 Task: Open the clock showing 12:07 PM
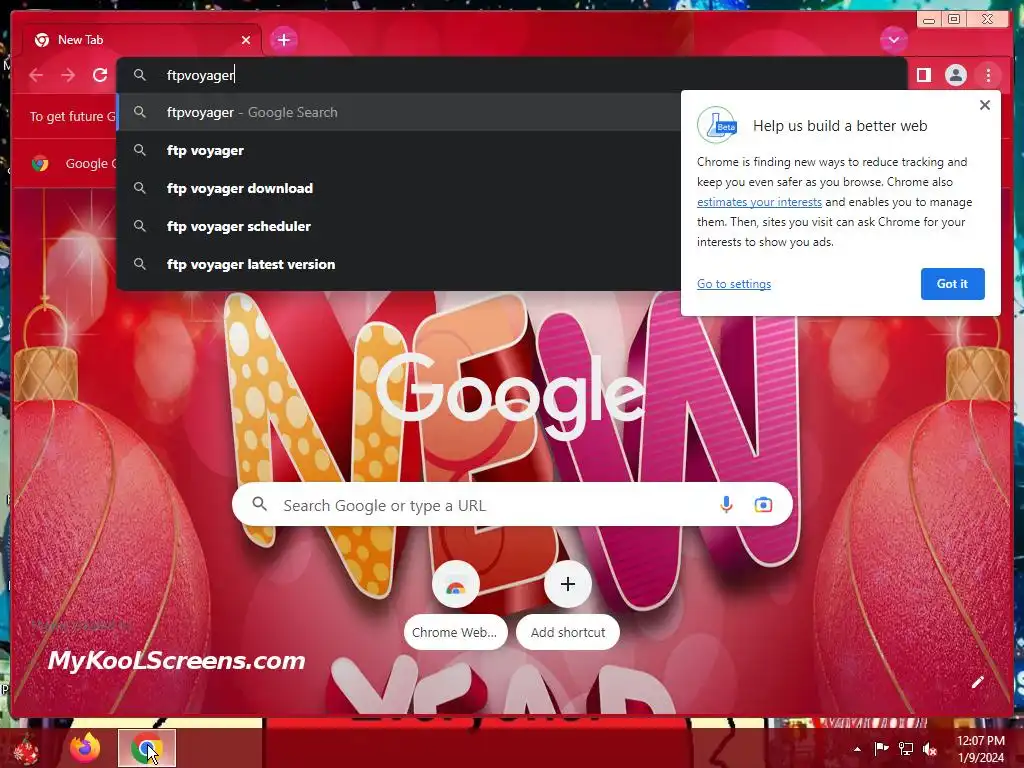[980, 748]
